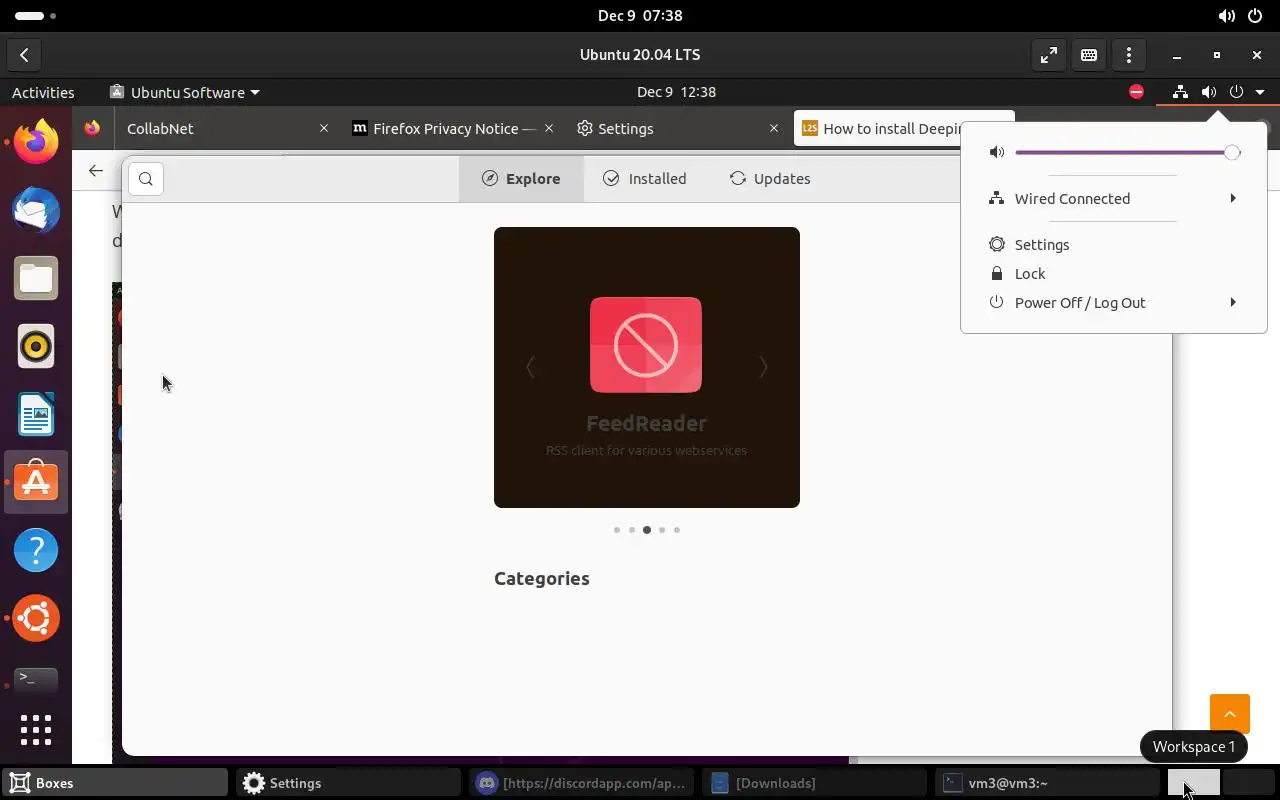The width and height of the screenshot is (1280, 800).
Task: Select the Settings tab in Firefox
Action: click(678, 128)
